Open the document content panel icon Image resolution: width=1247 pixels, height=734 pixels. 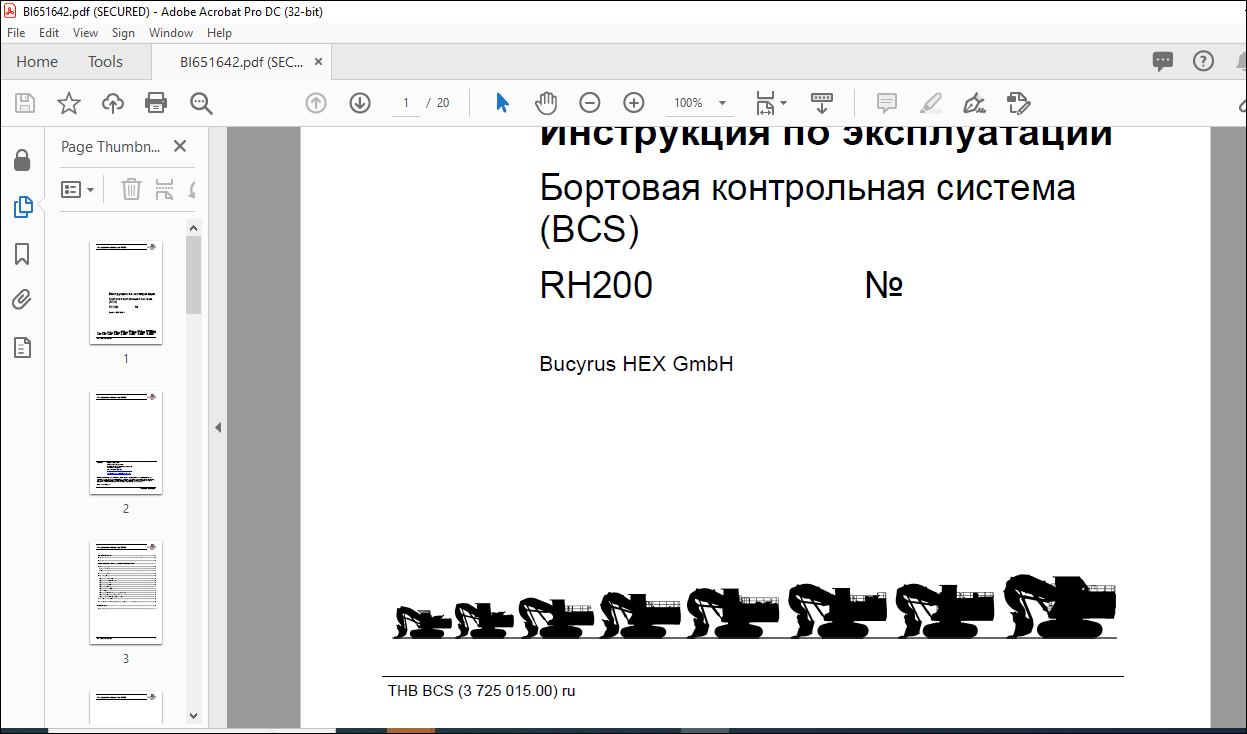coord(22,347)
